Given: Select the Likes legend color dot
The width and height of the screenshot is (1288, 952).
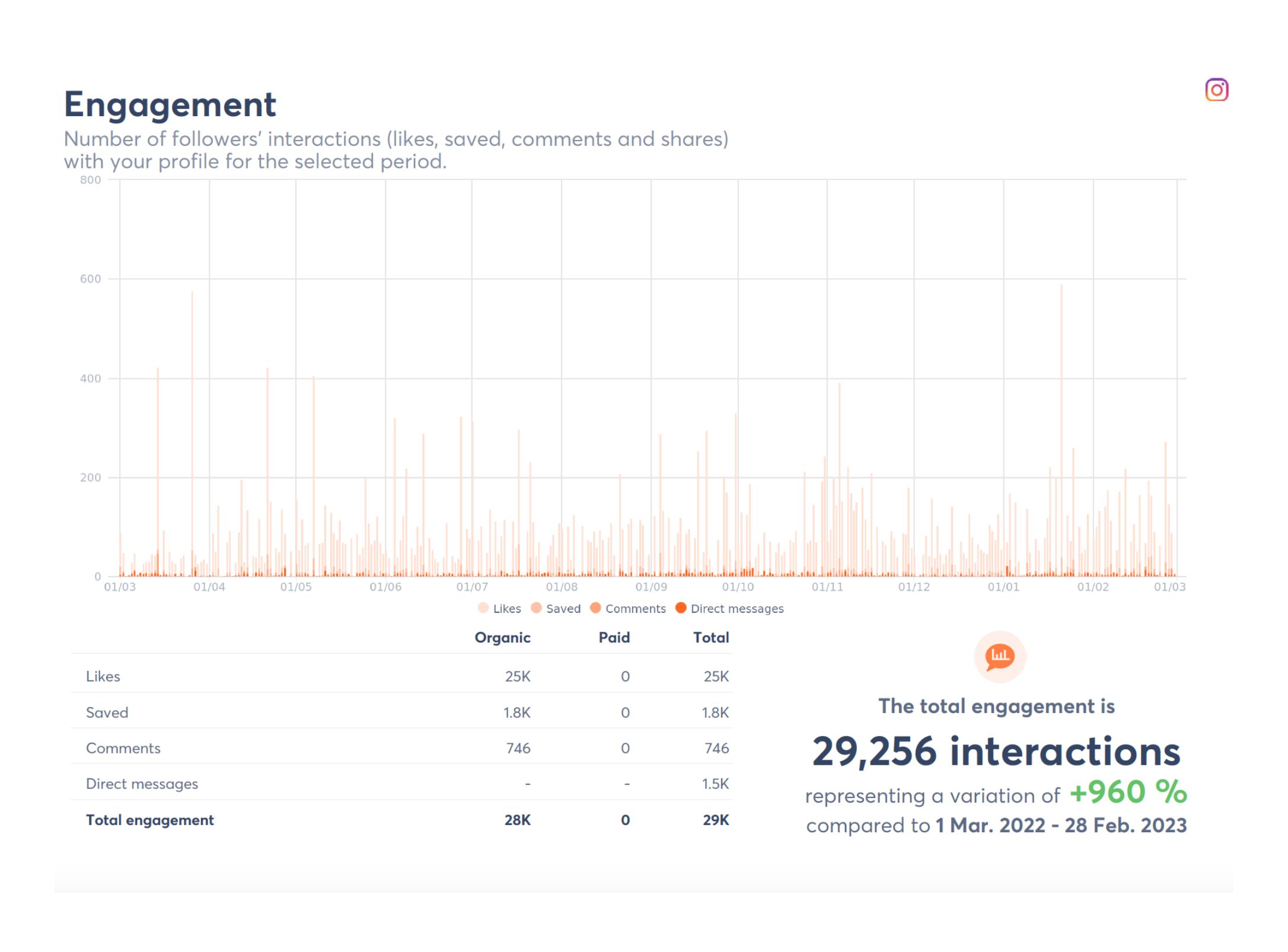Looking at the screenshot, I should point(483,608).
